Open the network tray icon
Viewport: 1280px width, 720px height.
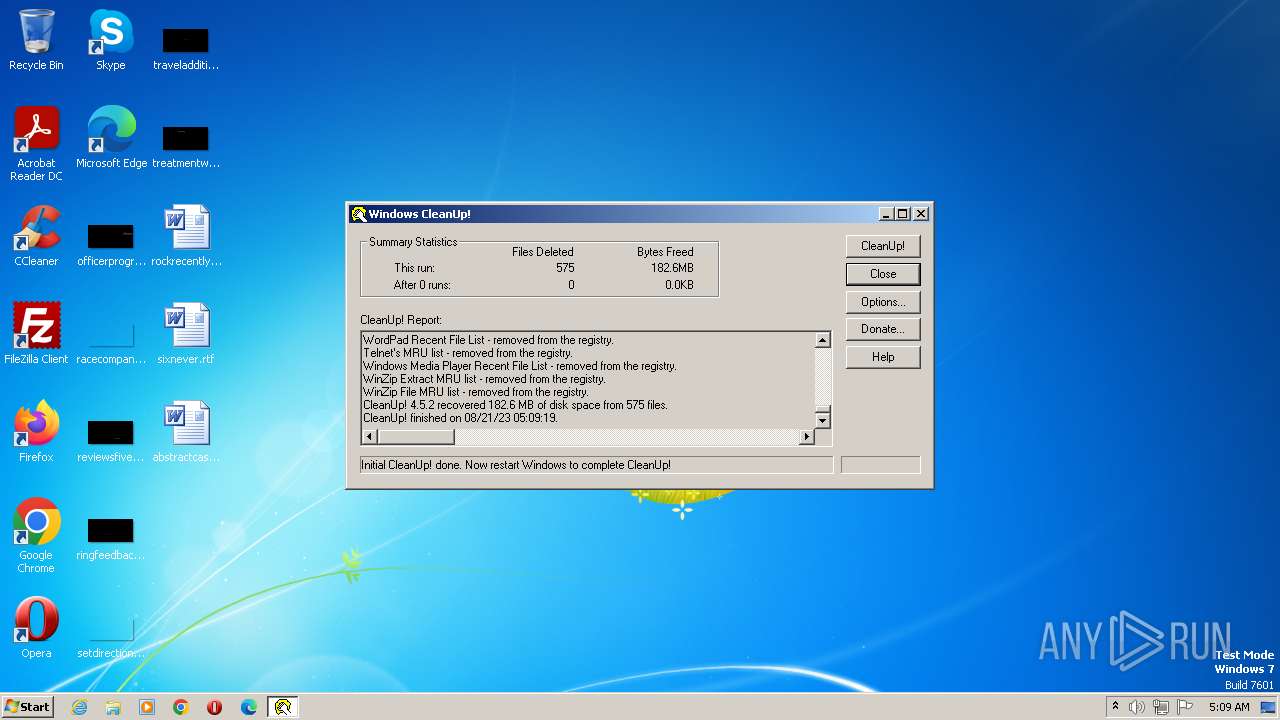click(1161, 707)
